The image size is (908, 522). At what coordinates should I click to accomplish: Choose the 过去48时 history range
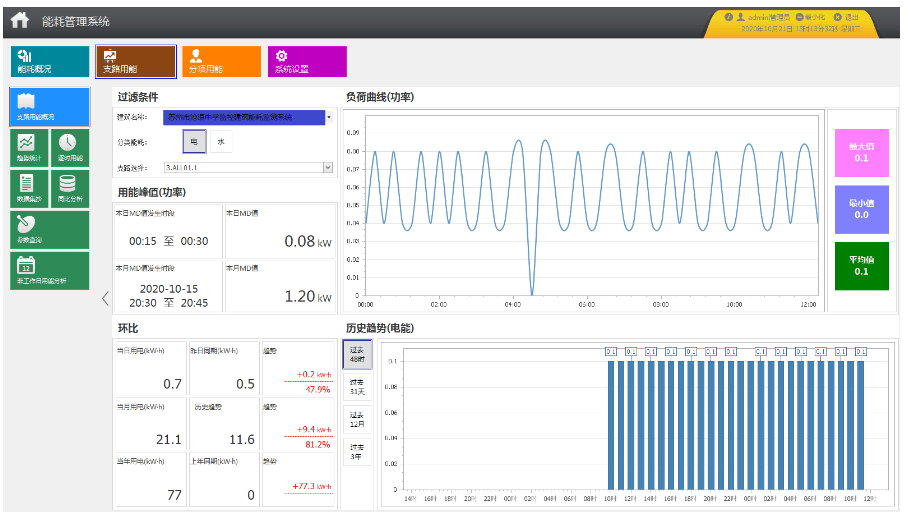(x=357, y=355)
